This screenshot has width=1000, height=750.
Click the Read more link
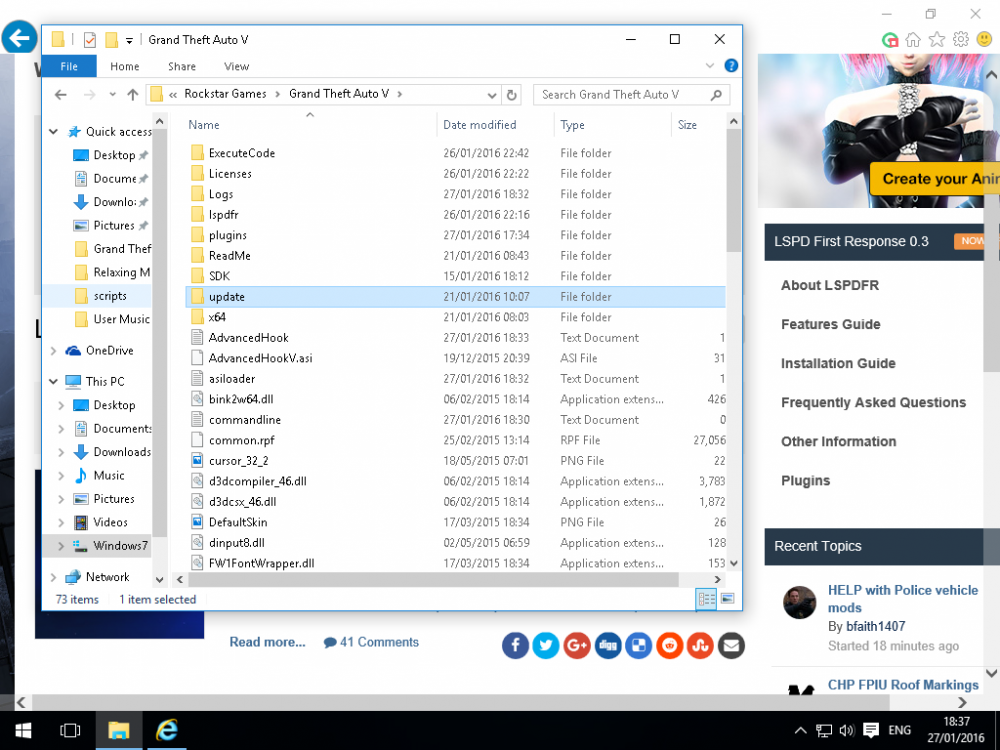click(x=267, y=642)
